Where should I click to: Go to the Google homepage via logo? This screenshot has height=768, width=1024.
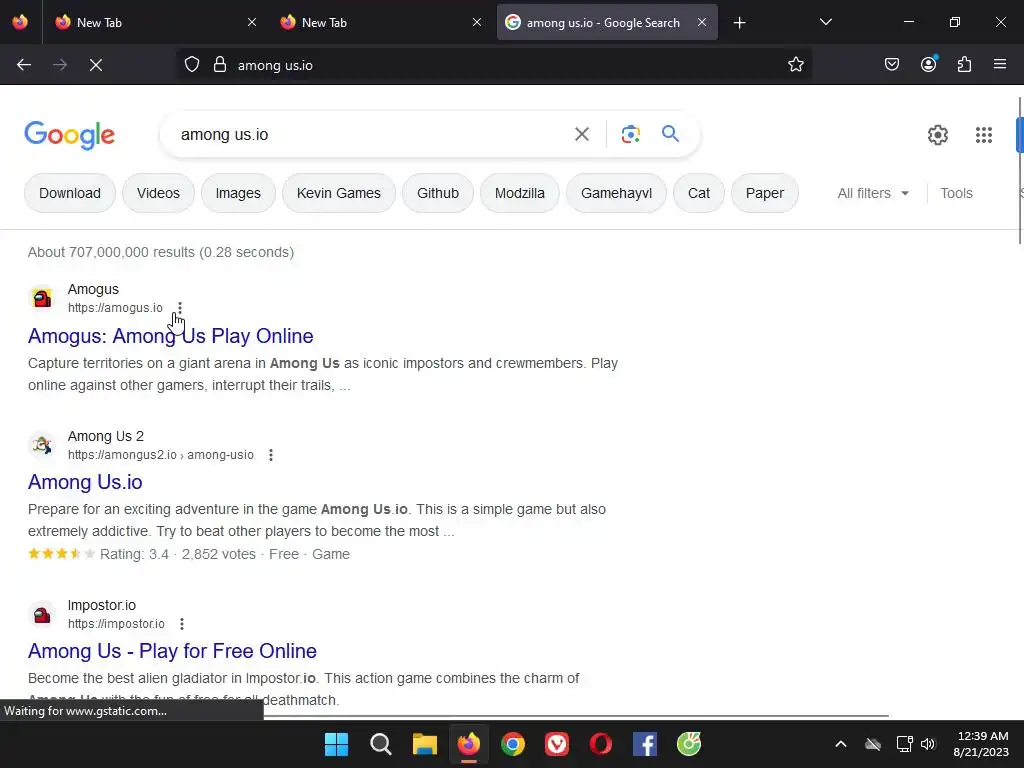click(x=69, y=135)
